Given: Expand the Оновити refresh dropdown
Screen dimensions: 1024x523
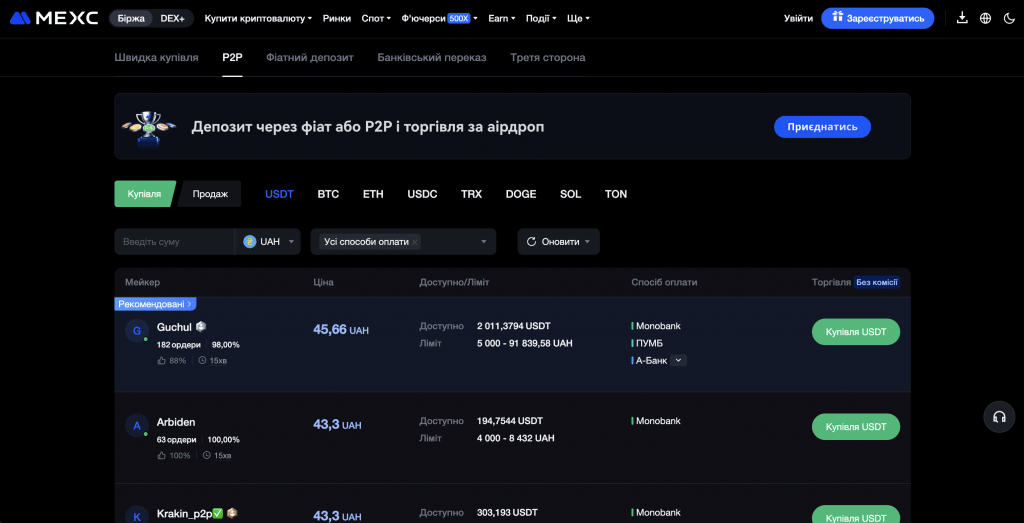Looking at the screenshot, I should (x=558, y=242).
